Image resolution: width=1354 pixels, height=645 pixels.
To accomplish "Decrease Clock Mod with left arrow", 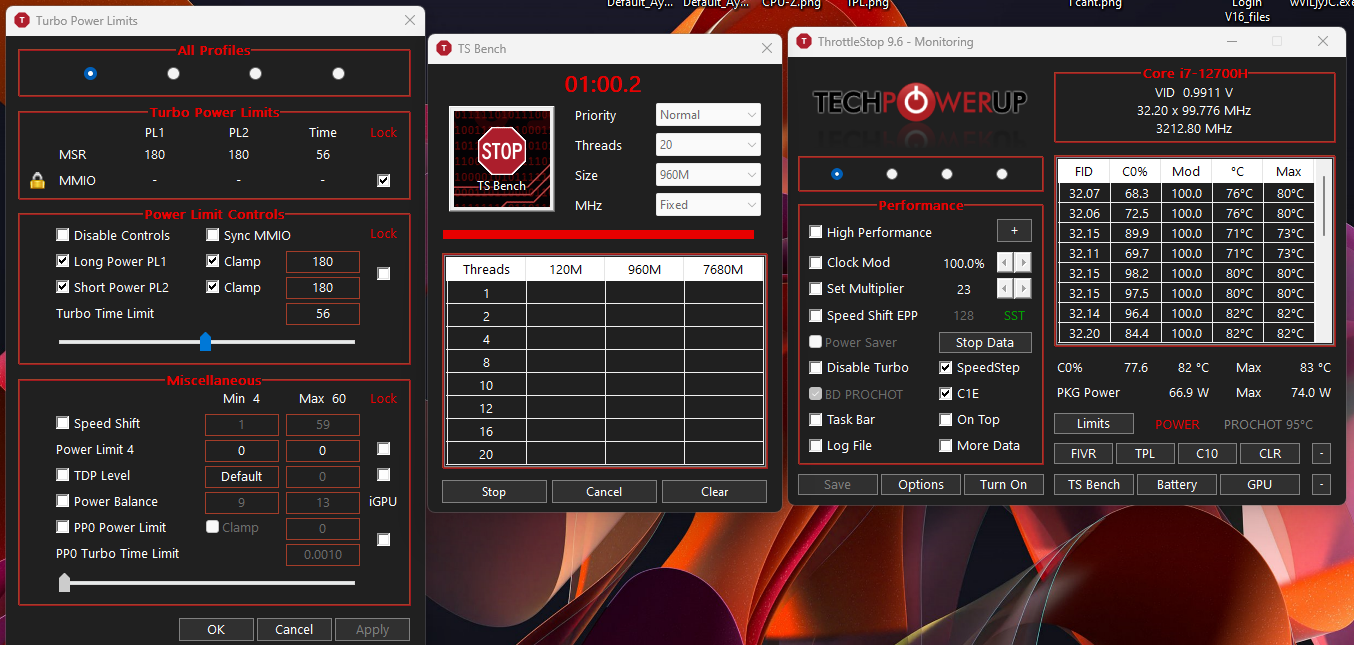I will coord(1005,263).
